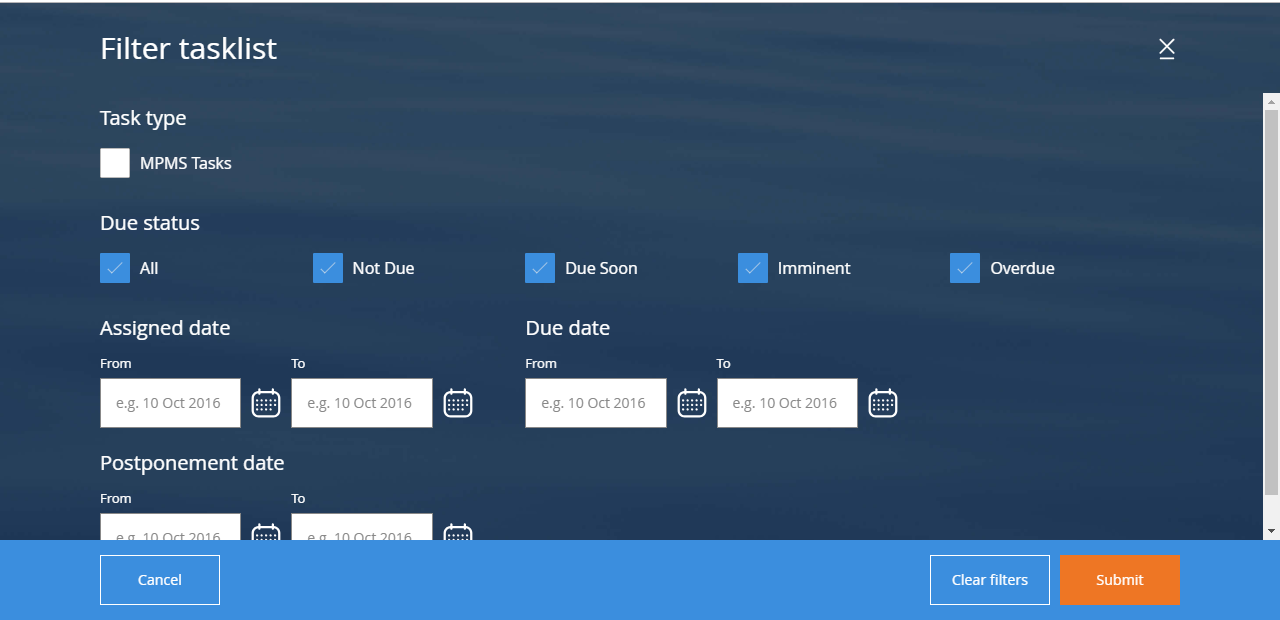Uncheck the Imminent status checkbox
The width and height of the screenshot is (1280, 620).
tap(753, 268)
